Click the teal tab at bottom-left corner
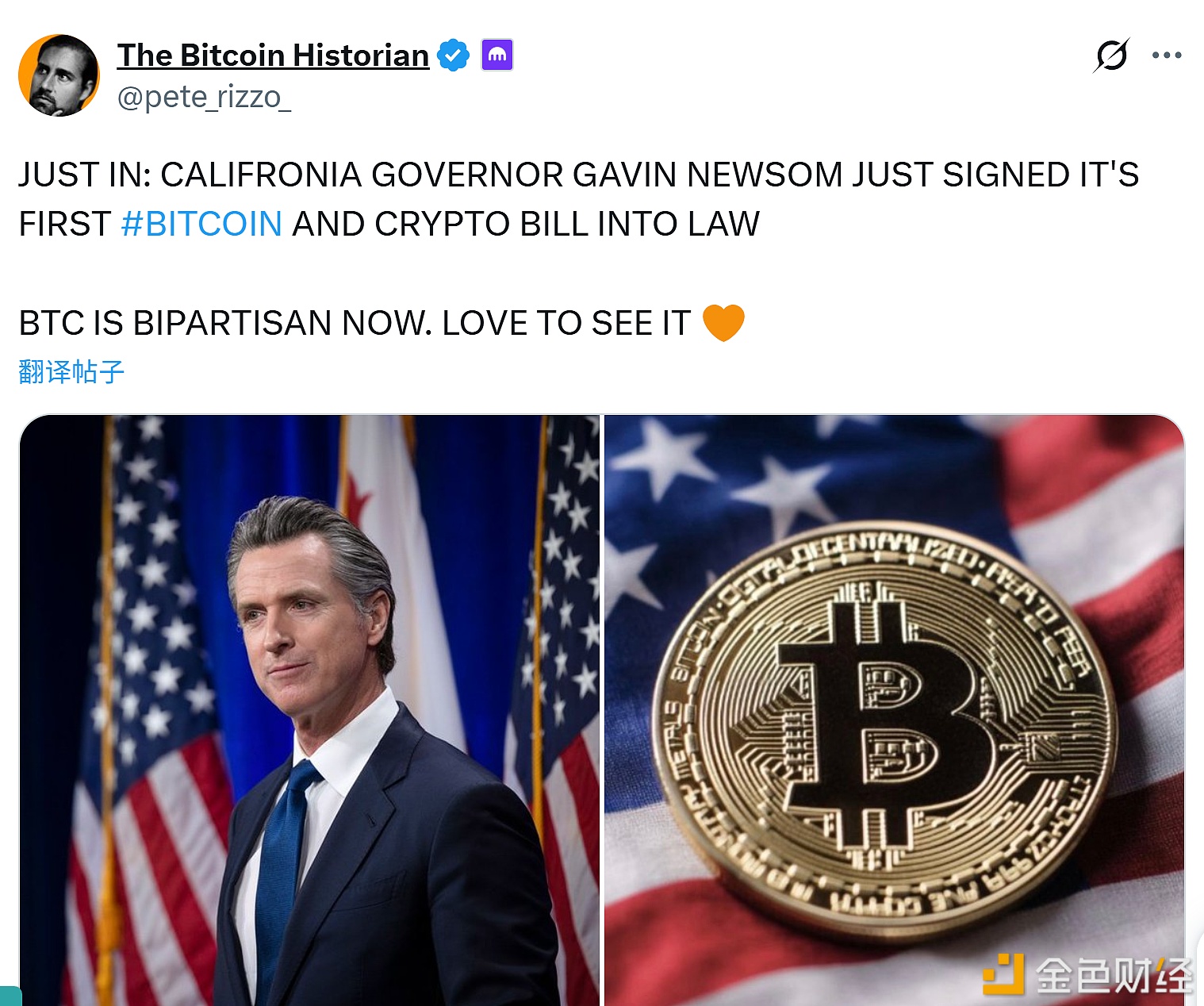 (10, 996)
